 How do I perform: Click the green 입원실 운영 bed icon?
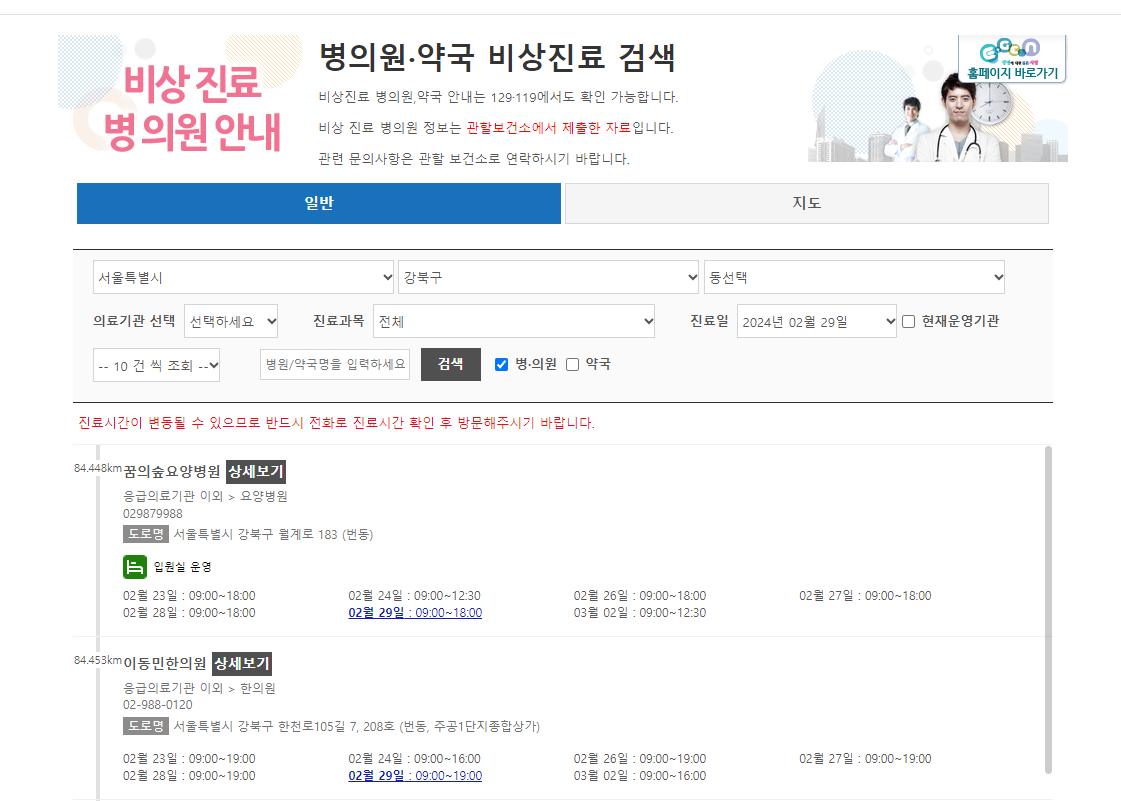(x=134, y=566)
